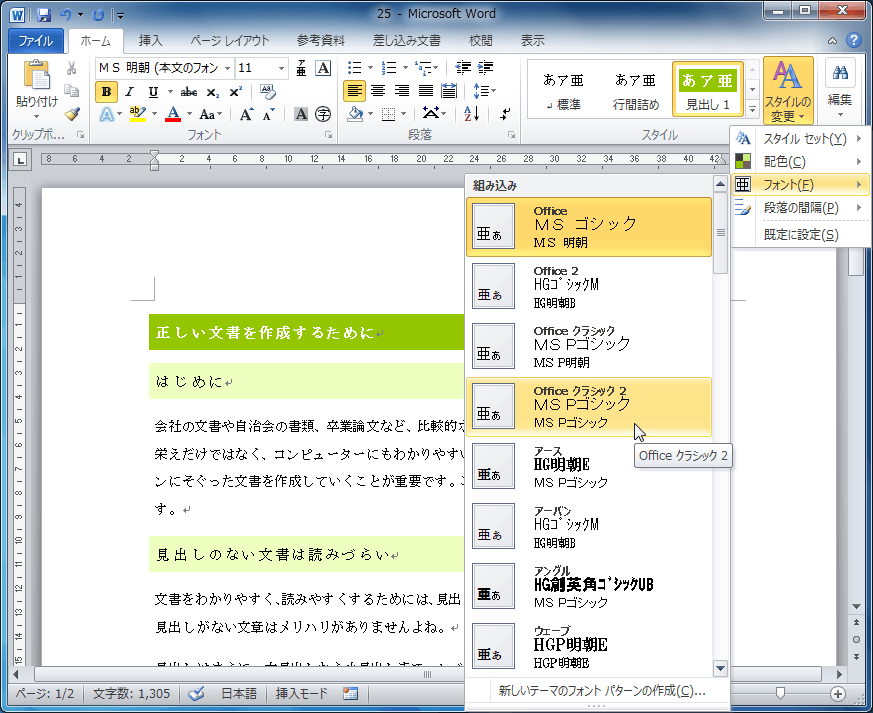873x713 pixels.
Task: Open the numbering list dropdown
Action: [405, 68]
